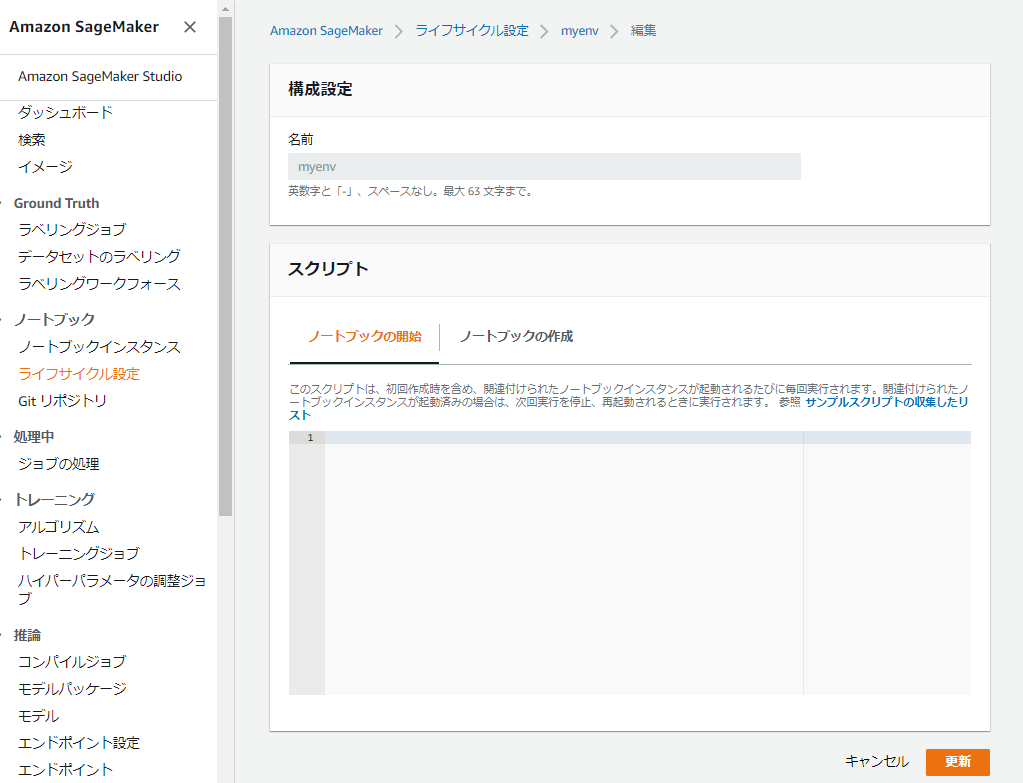Close the Amazon SageMaker sidebar

pos(190,27)
